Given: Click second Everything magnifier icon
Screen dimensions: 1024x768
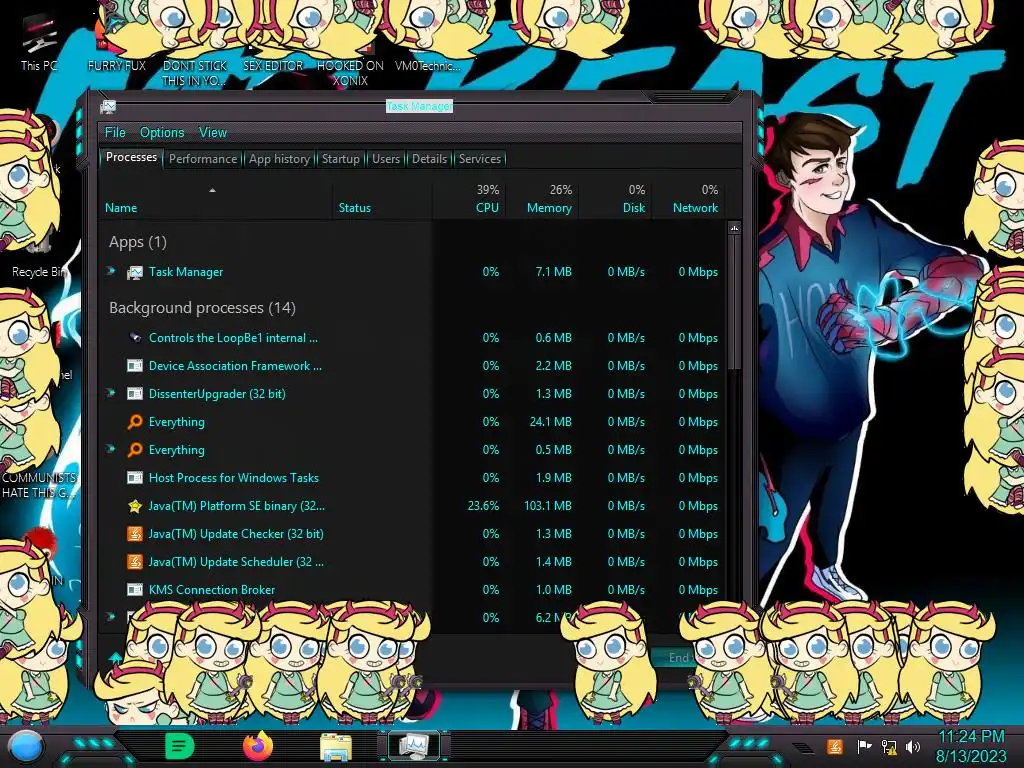Looking at the screenshot, I should 135,450.
